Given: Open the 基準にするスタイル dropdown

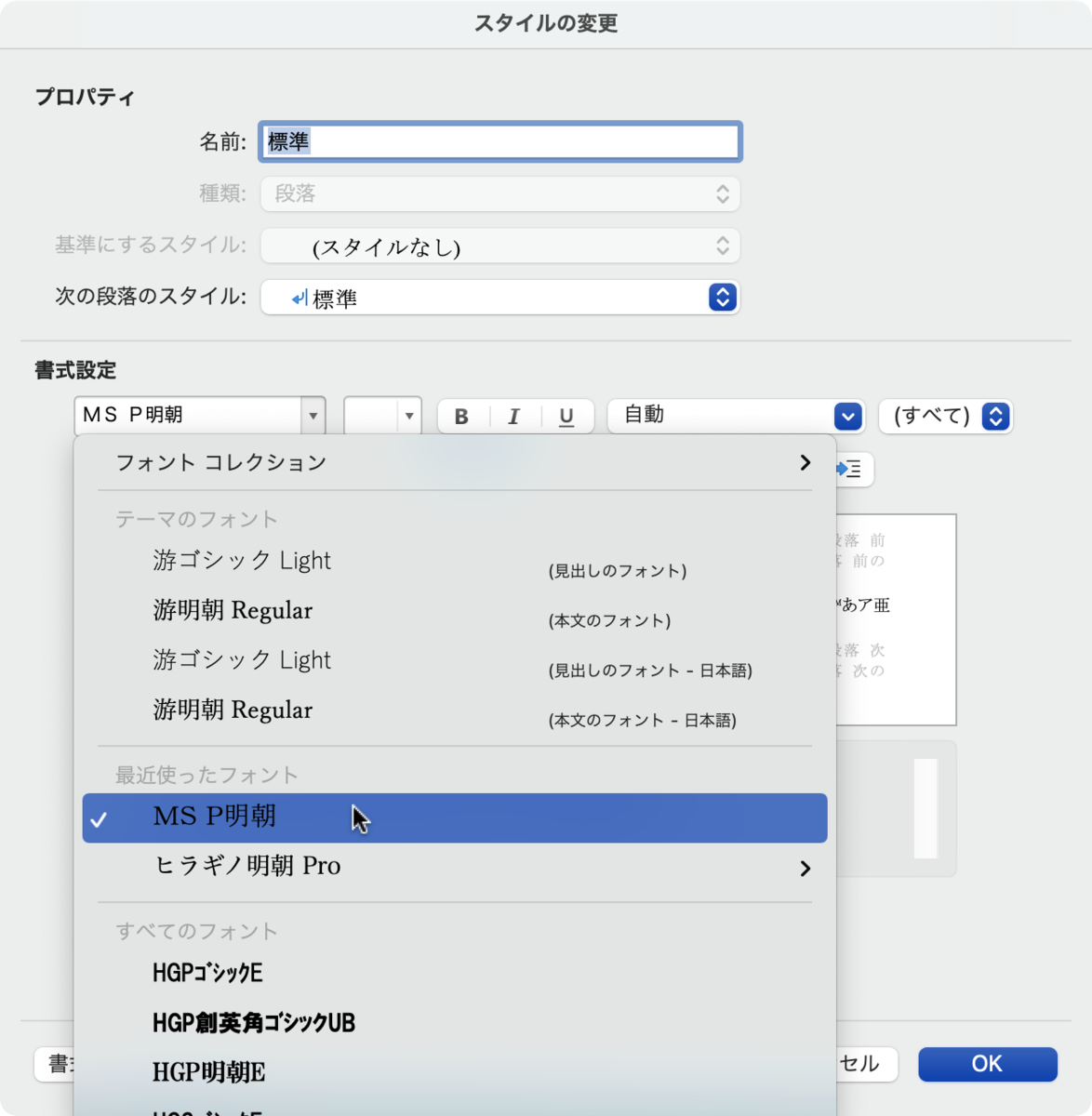Looking at the screenshot, I should pos(500,246).
